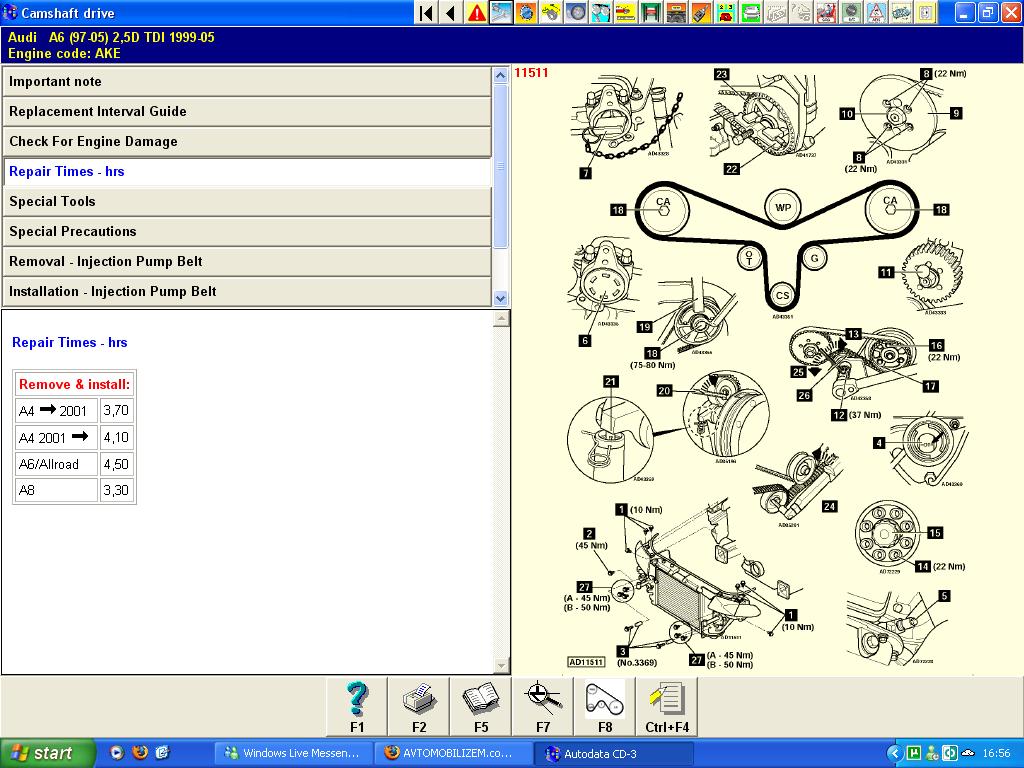Open the Special Tools section

pos(247,202)
